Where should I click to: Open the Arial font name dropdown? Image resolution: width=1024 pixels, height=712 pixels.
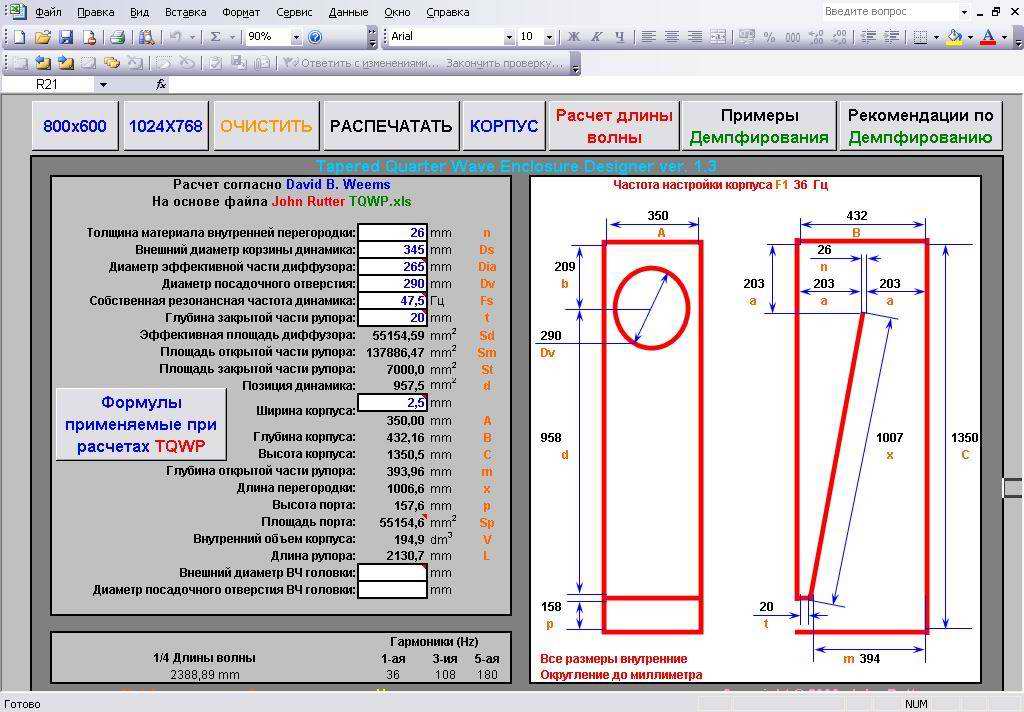click(x=509, y=37)
